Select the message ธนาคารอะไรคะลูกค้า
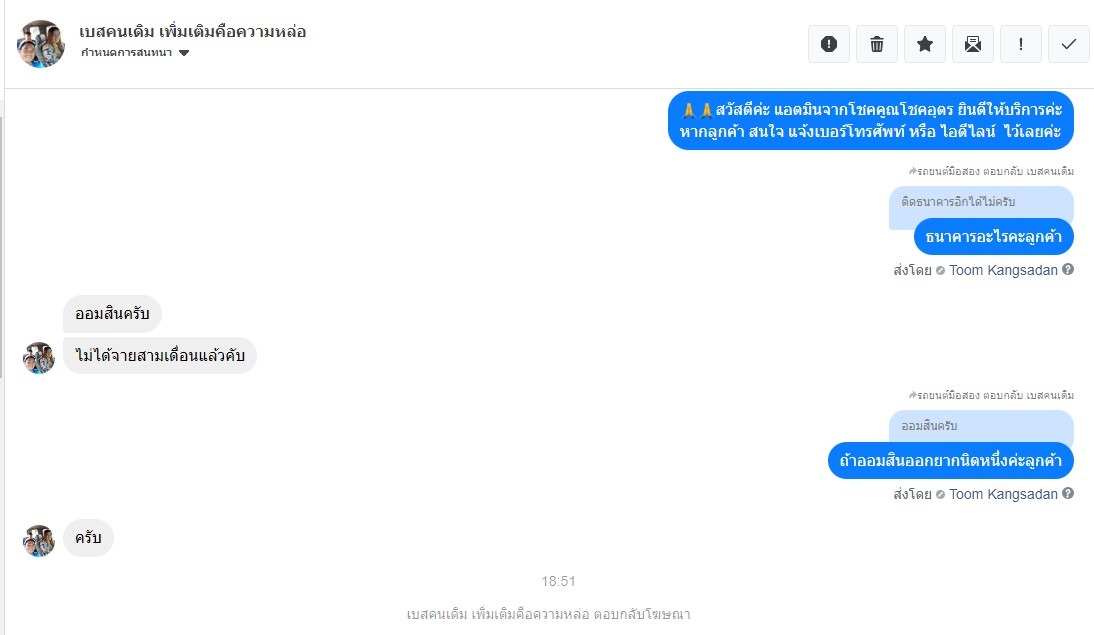The width and height of the screenshot is (1094, 635). 994,237
